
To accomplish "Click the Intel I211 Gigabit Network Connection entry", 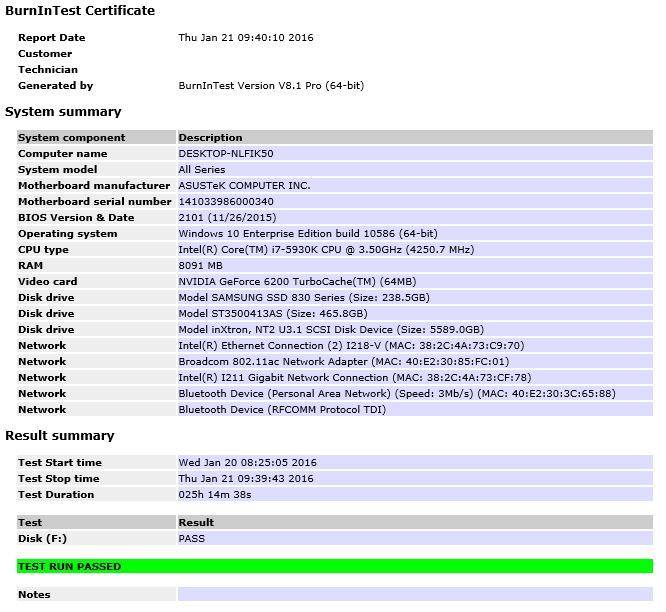I will (x=355, y=378).
